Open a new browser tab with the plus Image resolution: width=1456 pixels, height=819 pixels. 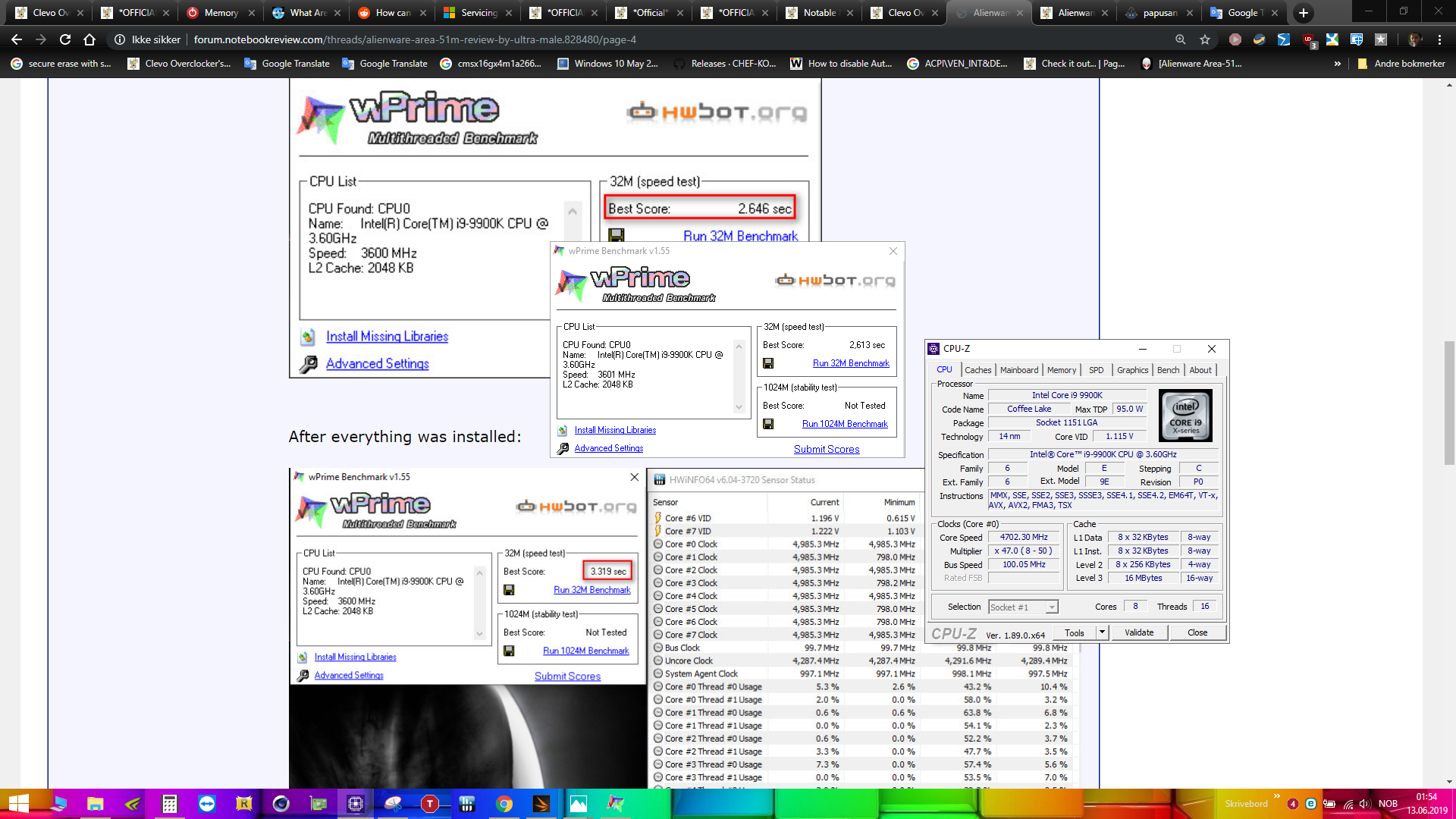pyautogui.click(x=1304, y=13)
